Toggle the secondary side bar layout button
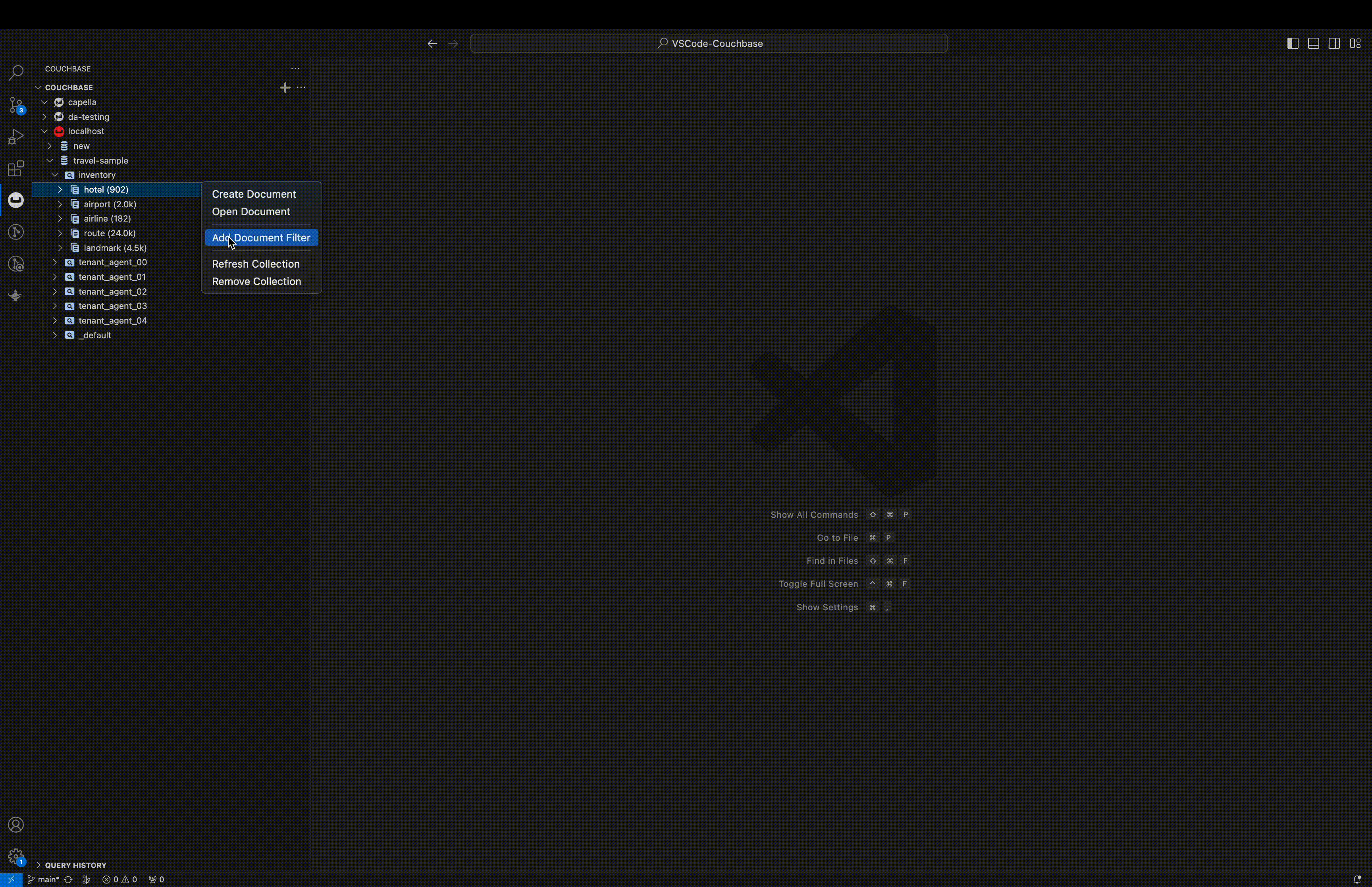The image size is (1372, 887). tap(1334, 43)
